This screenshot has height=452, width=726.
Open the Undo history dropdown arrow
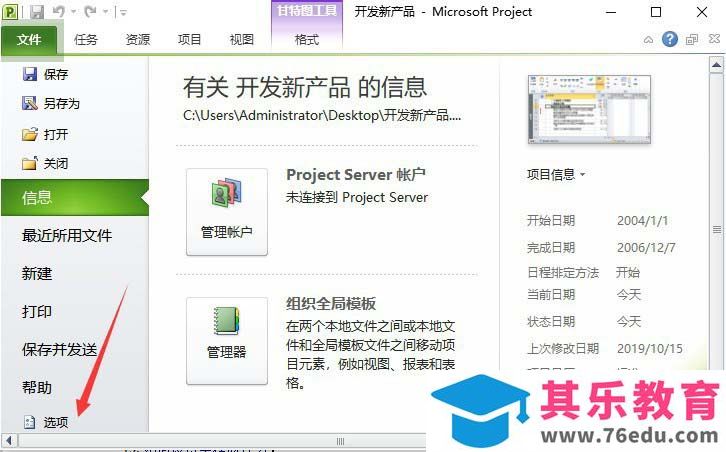(x=73, y=12)
